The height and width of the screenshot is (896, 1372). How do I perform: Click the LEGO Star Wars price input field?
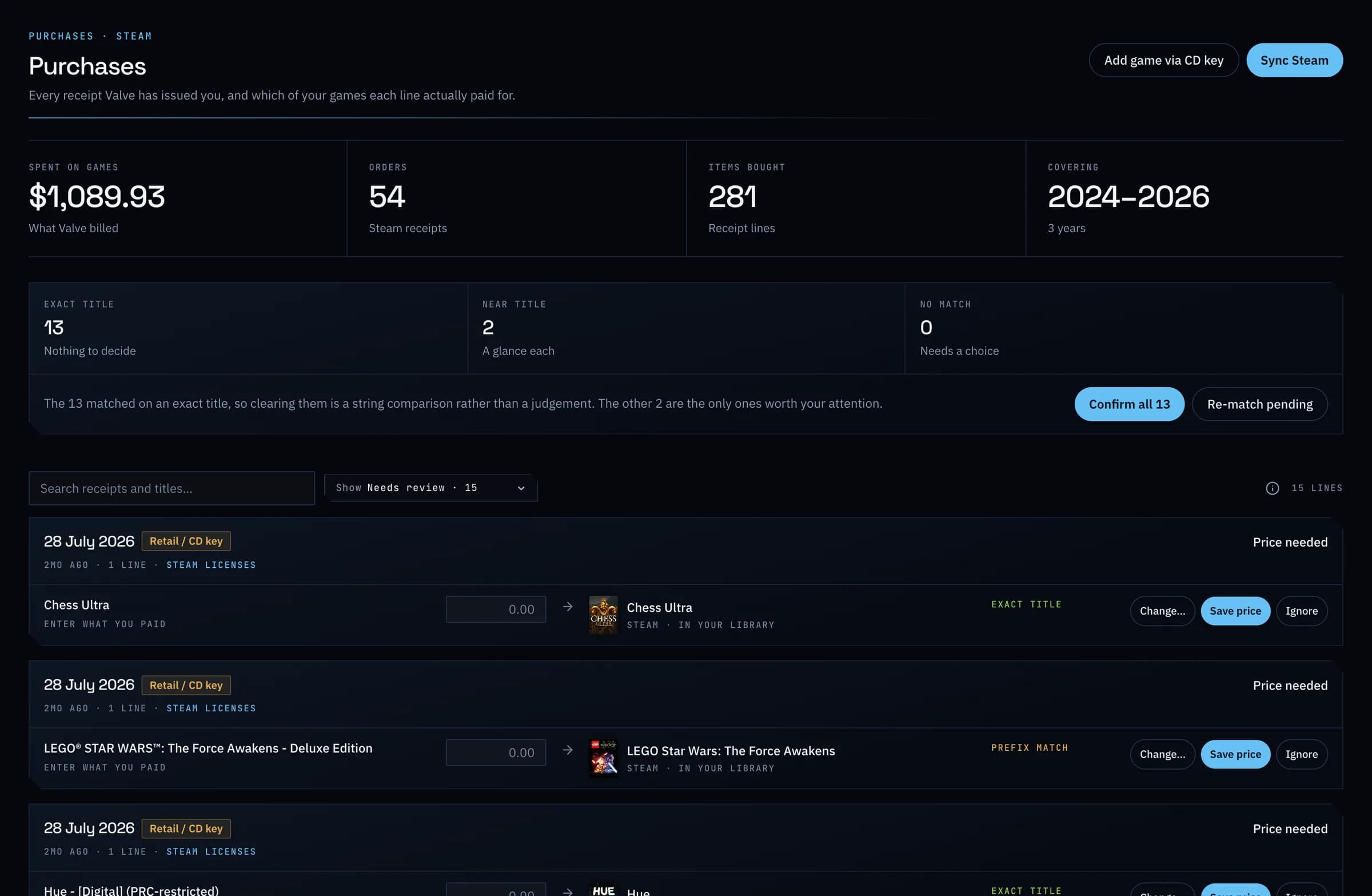click(x=496, y=752)
